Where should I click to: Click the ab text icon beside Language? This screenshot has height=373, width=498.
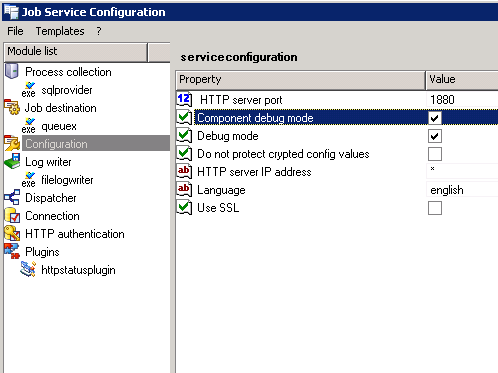(x=184, y=189)
